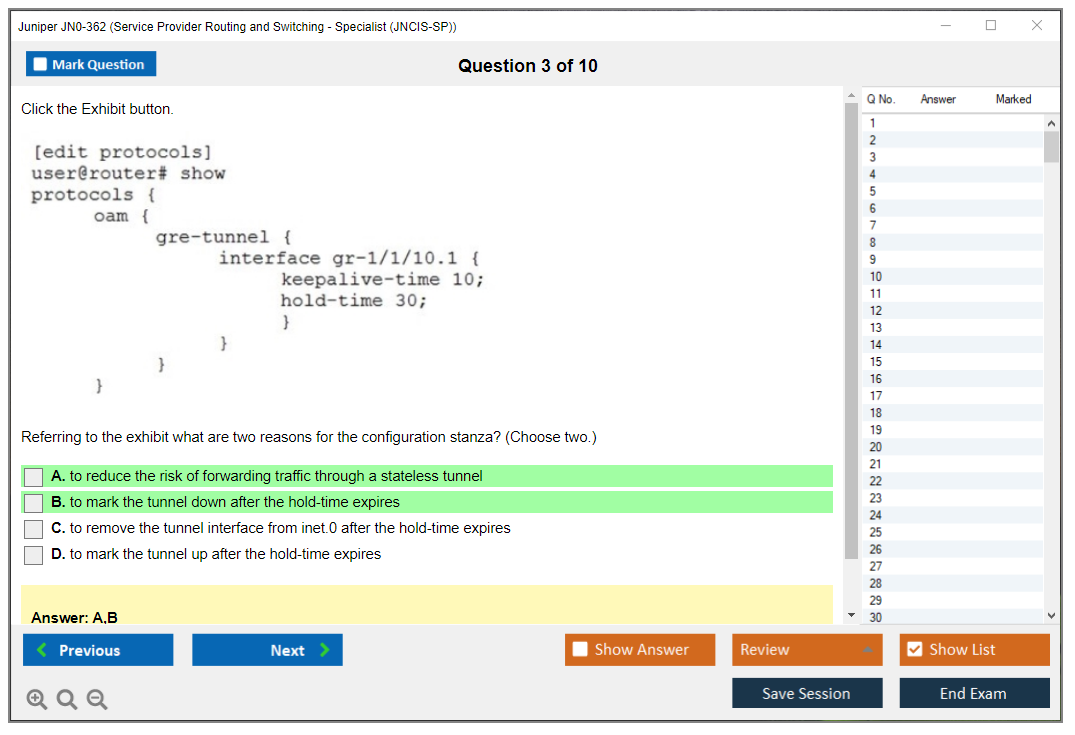Select question 10 in the list
1075x735 pixels.
876,276
